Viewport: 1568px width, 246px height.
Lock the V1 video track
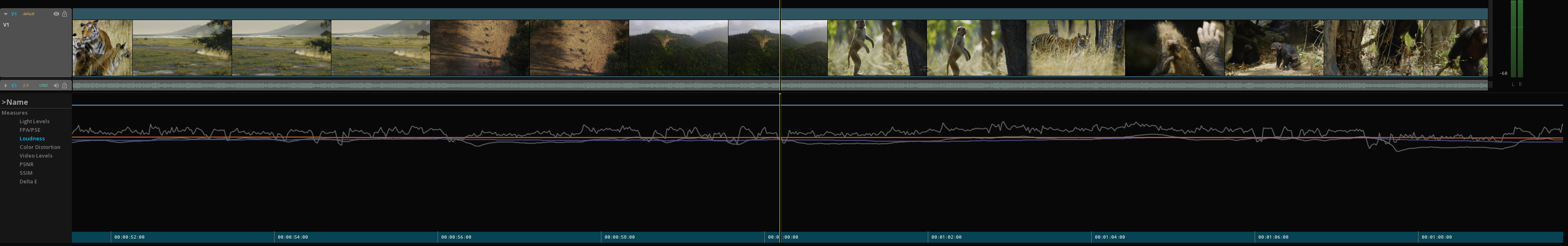point(65,14)
